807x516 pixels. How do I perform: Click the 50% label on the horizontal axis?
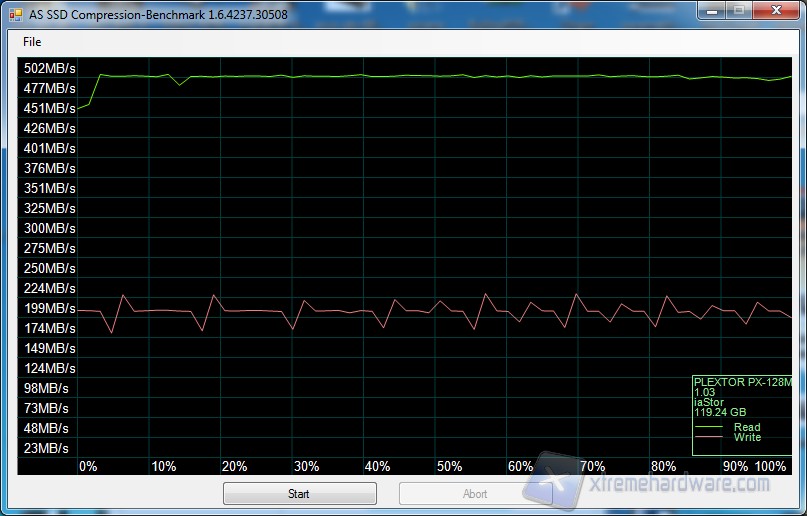click(x=449, y=466)
